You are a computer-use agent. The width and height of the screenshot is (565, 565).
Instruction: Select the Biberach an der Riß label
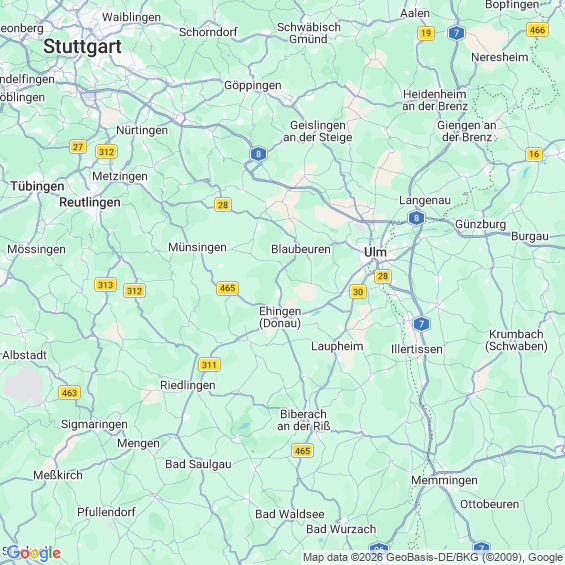point(303,420)
